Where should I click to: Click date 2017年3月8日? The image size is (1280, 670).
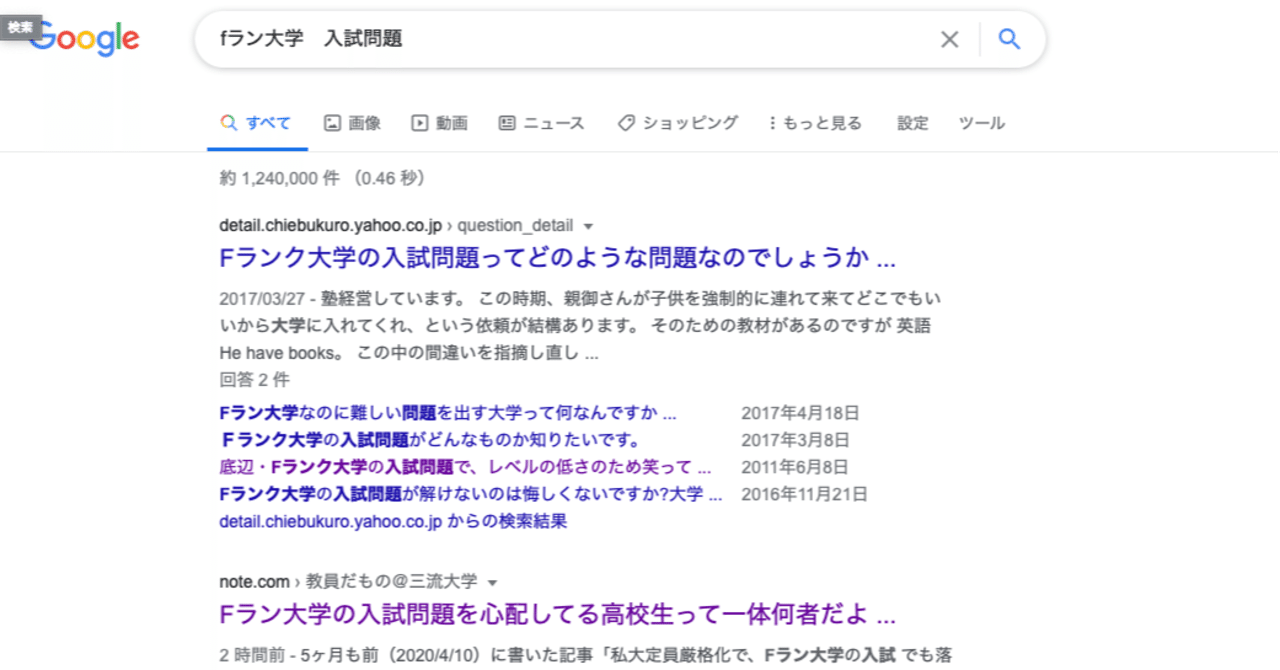click(x=795, y=440)
